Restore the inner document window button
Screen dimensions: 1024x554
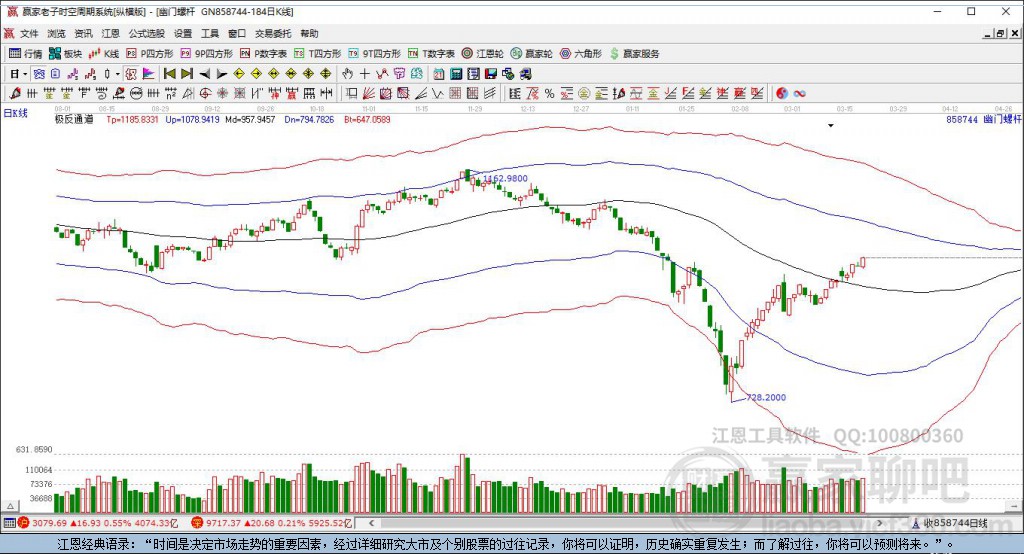(1000, 33)
